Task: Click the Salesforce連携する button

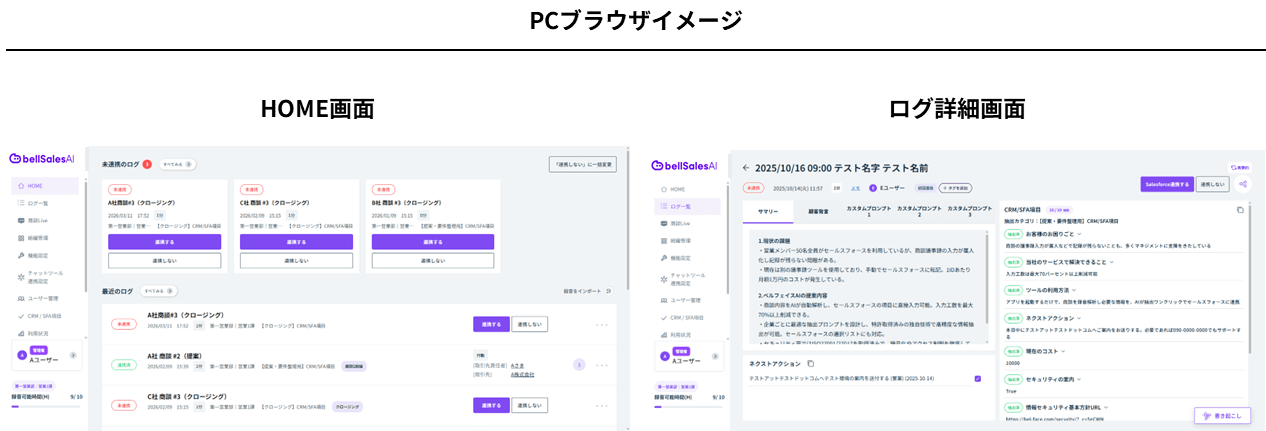Action: (x=1166, y=185)
